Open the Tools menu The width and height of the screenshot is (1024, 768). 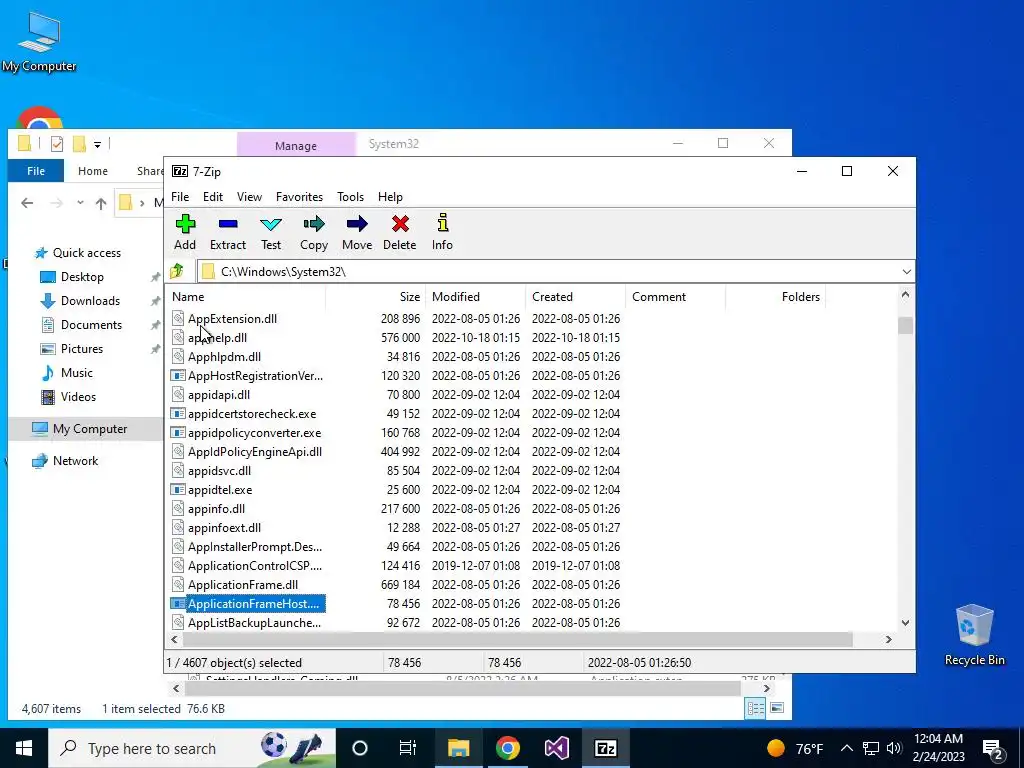pyautogui.click(x=350, y=197)
